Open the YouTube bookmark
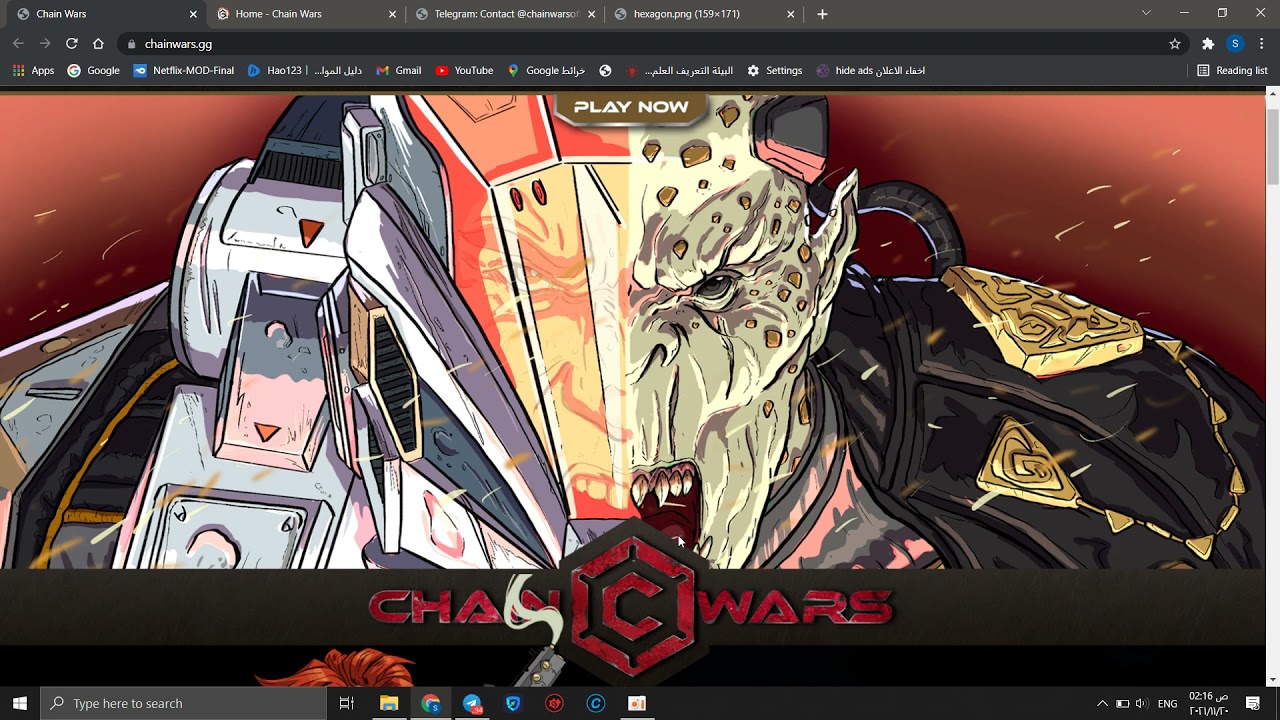Viewport: 1280px width, 720px height. [x=464, y=71]
